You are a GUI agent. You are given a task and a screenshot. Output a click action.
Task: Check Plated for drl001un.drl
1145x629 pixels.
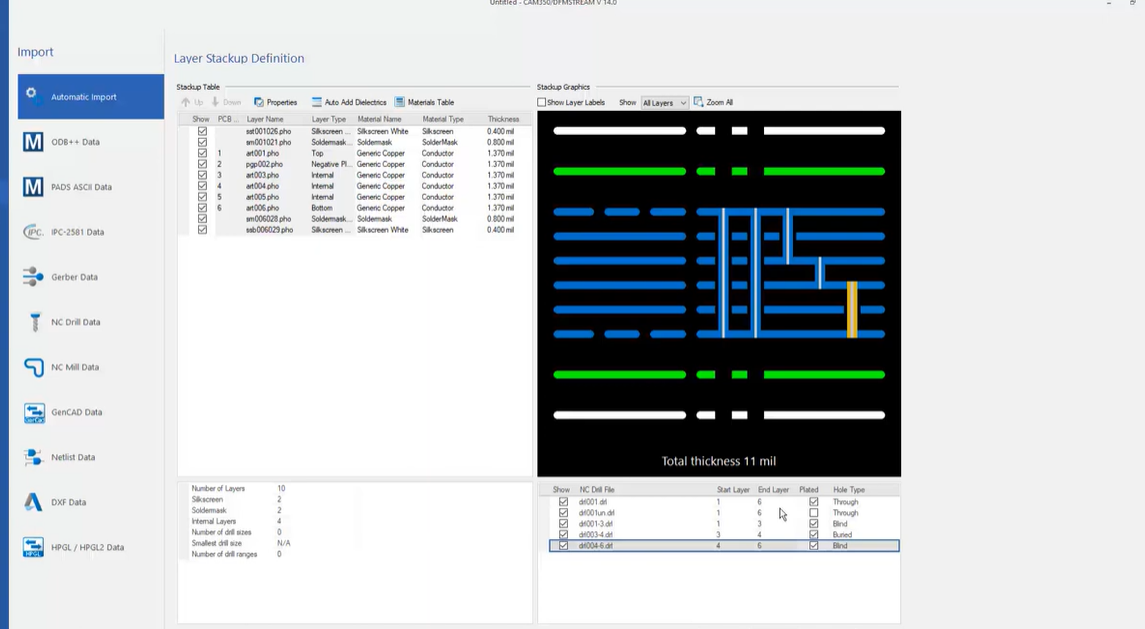point(813,513)
